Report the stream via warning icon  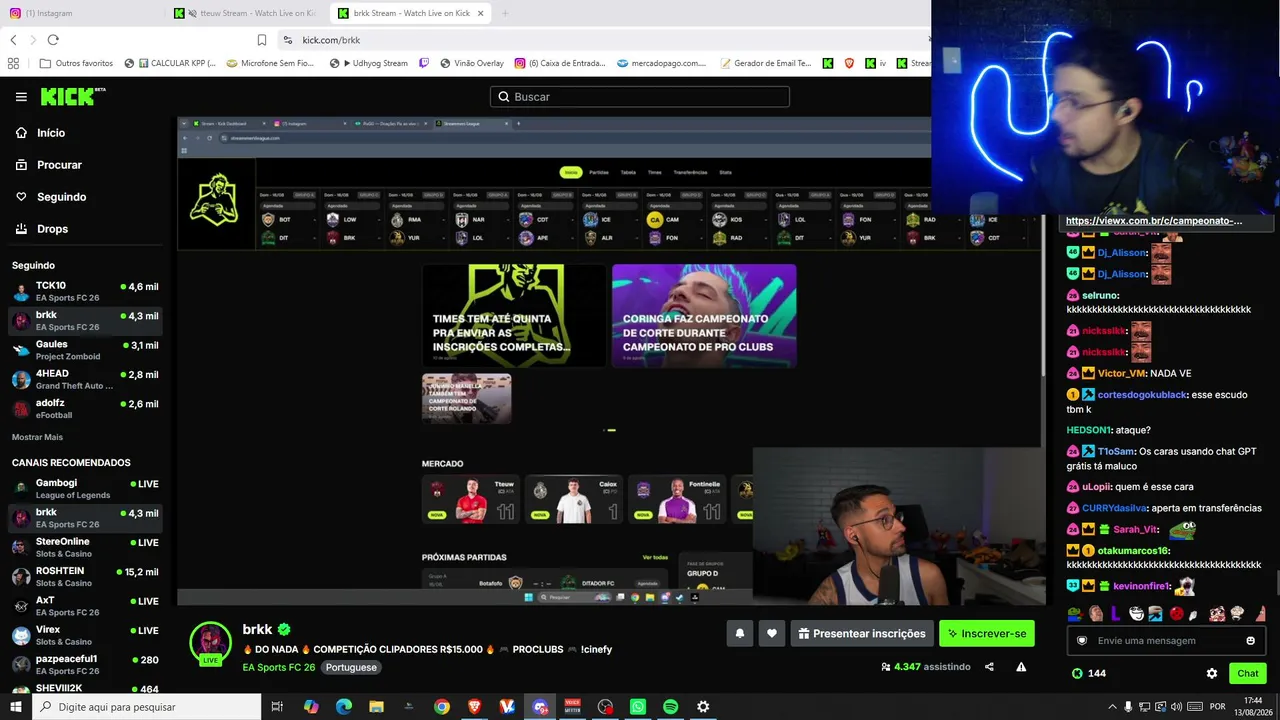(x=1021, y=667)
